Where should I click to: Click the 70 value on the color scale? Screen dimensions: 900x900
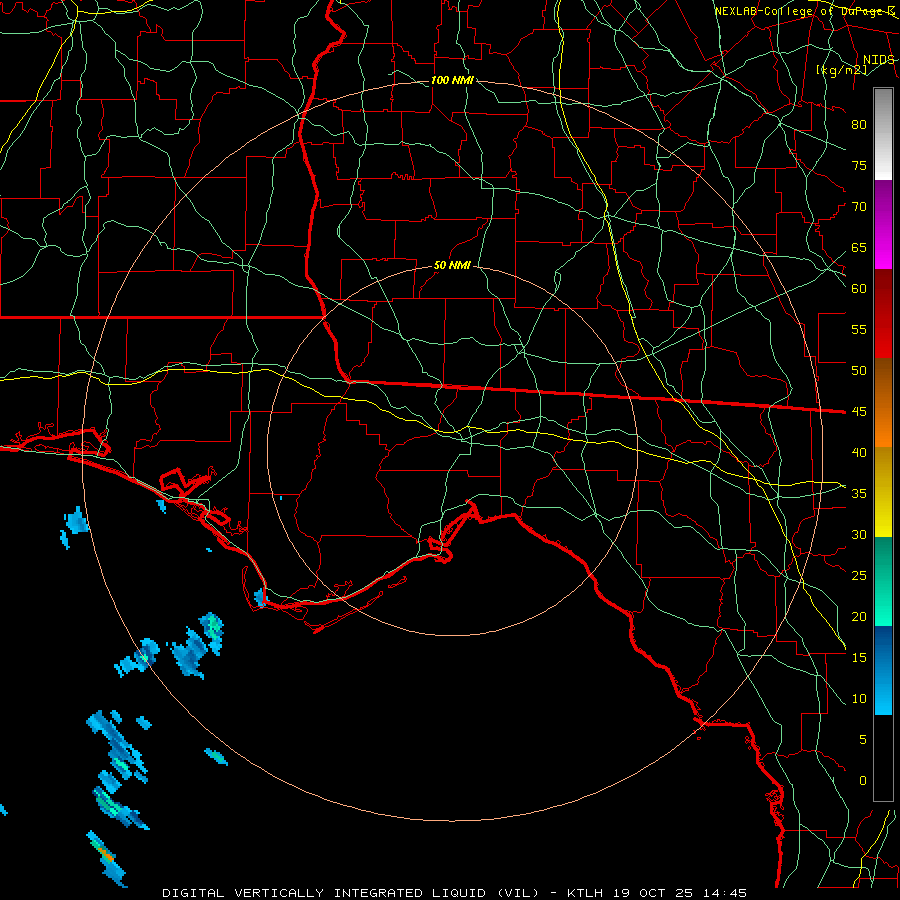pyautogui.click(x=859, y=207)
